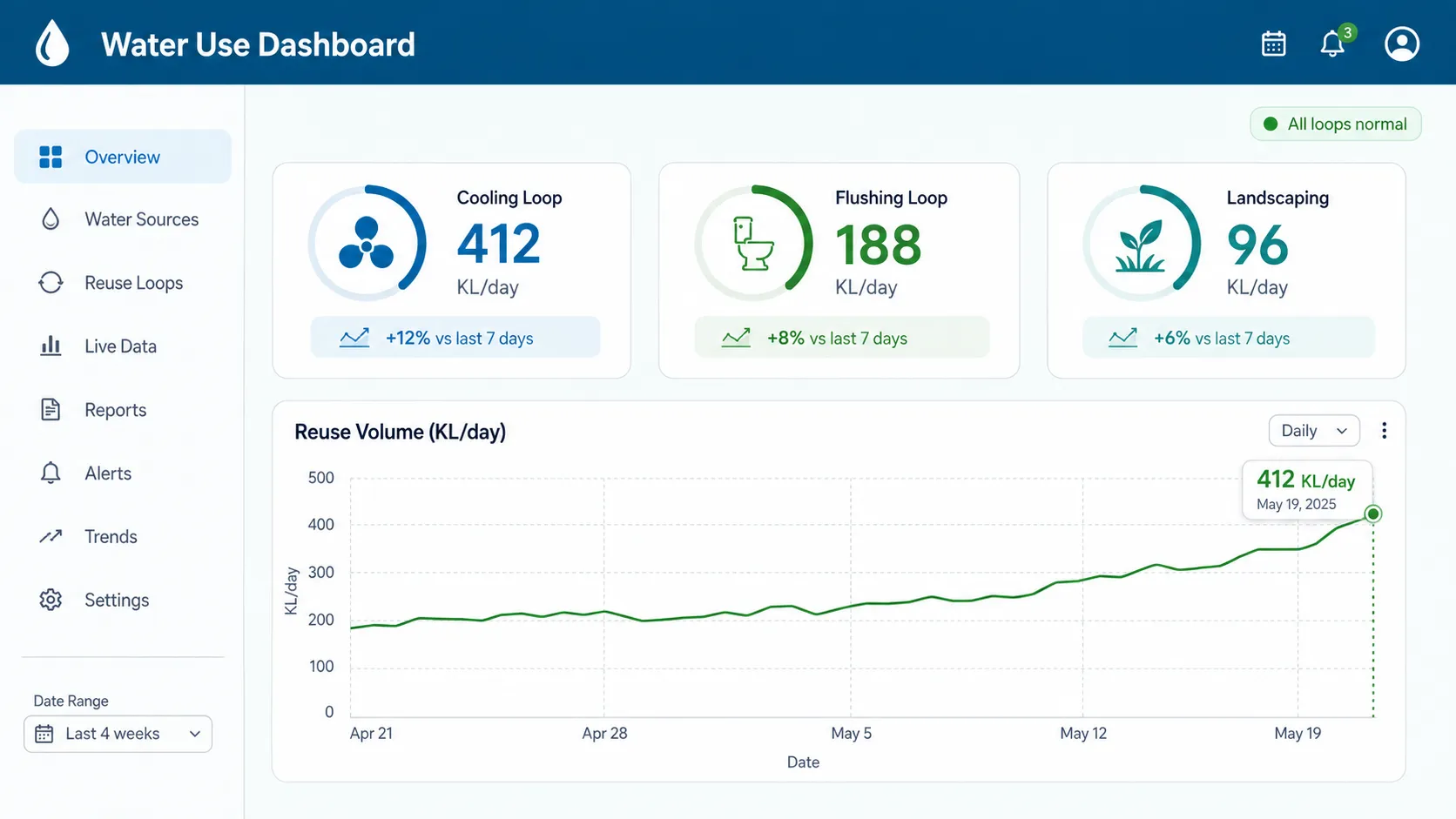Click the Reuse Loops cycle icon
This screenshot has height=819, width=1456.
[51, 283]
